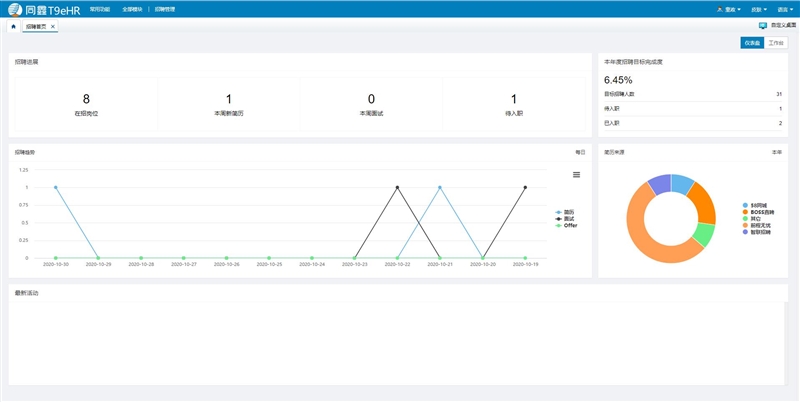Toggle the 简历 series in chart legend
This screenshot has height=402, width=800.
tap(567, 212)
